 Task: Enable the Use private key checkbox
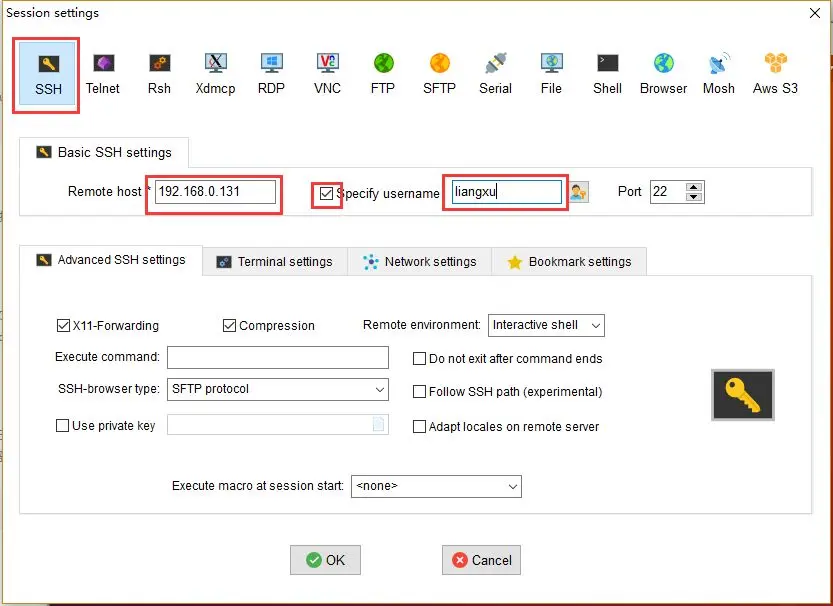62,425
